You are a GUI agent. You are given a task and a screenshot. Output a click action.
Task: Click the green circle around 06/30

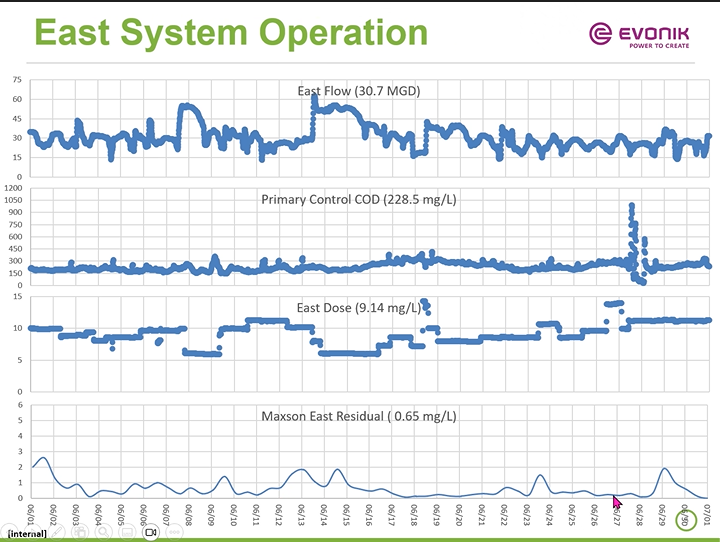click(x=685, y=520)
